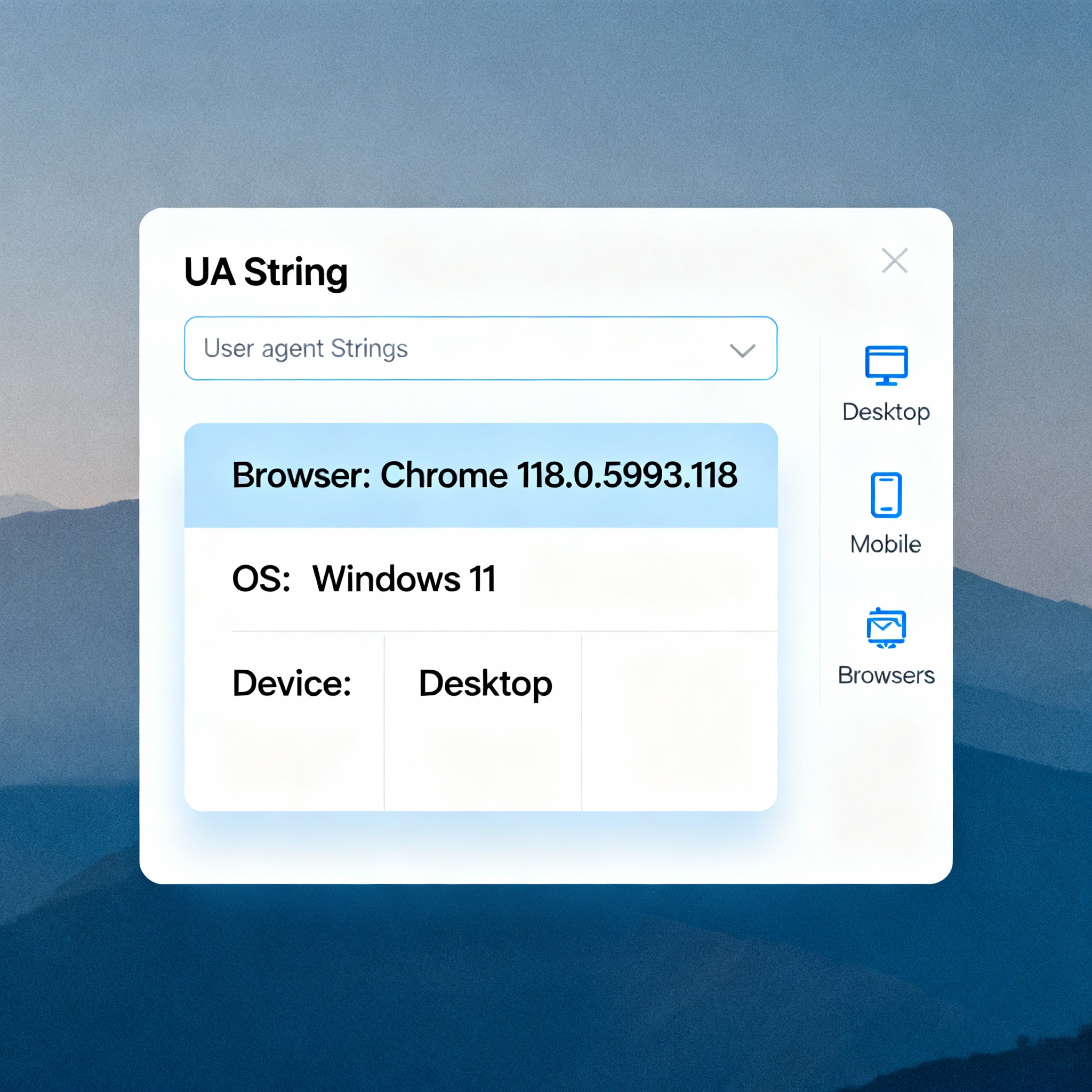Select the Mobile label in sidebar
The image size is (1092, 1092).
tap(886, 544)
